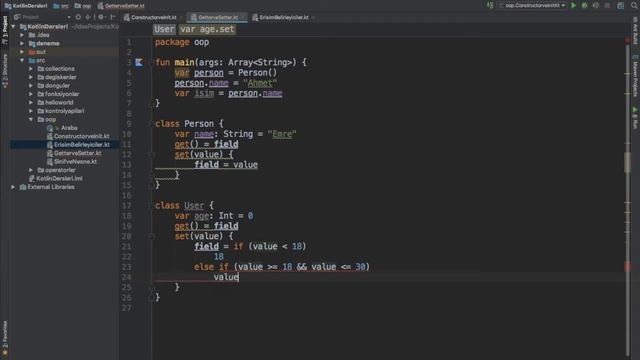Close the ErisimBelirleyiciler.kt tab
640x360 pixels.
(313, 18)
